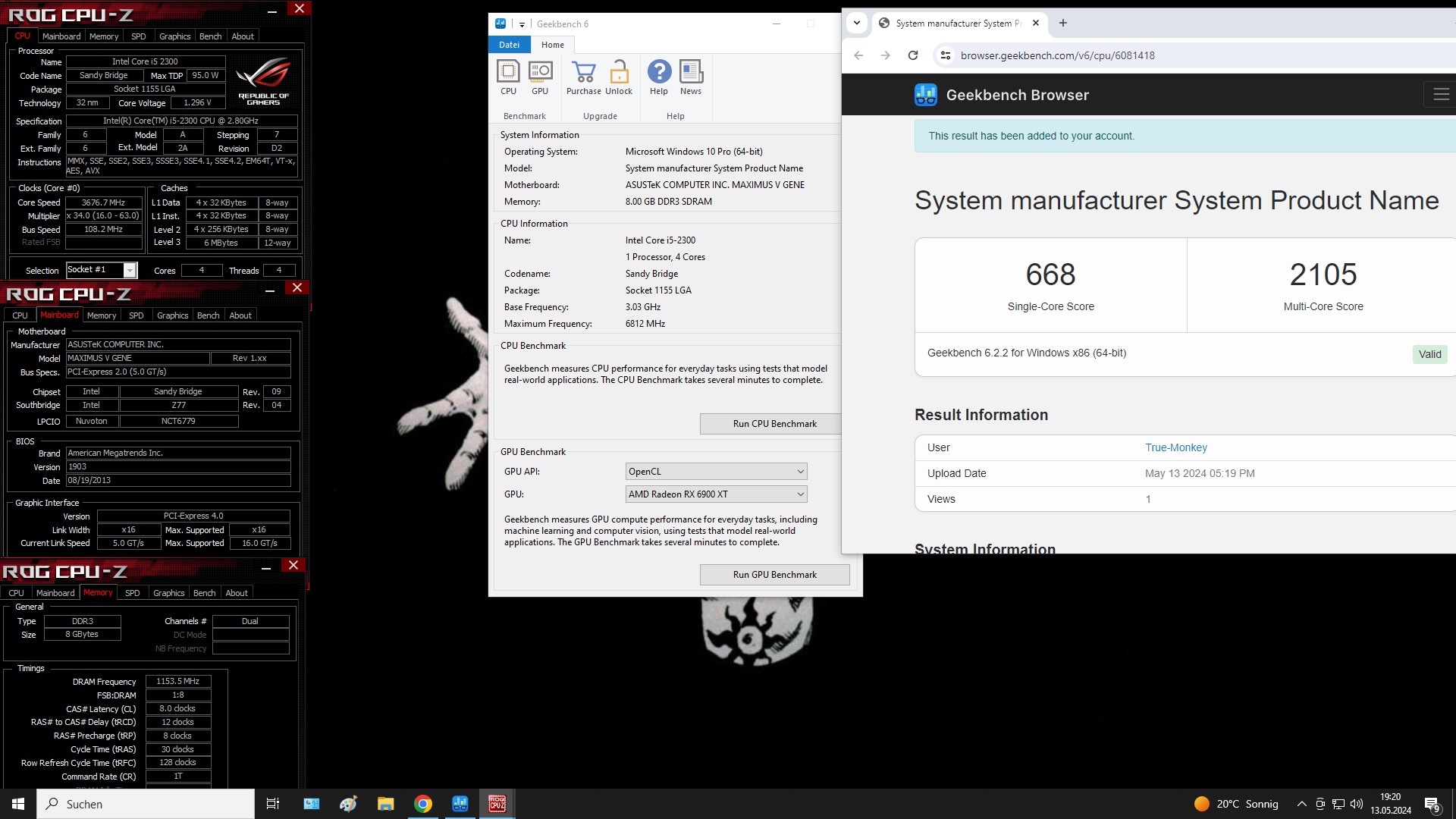Click the DRAM Frequency value 1153.5 MHz
The width and height of the screenshot is (1456, 819).
(178, 681)
